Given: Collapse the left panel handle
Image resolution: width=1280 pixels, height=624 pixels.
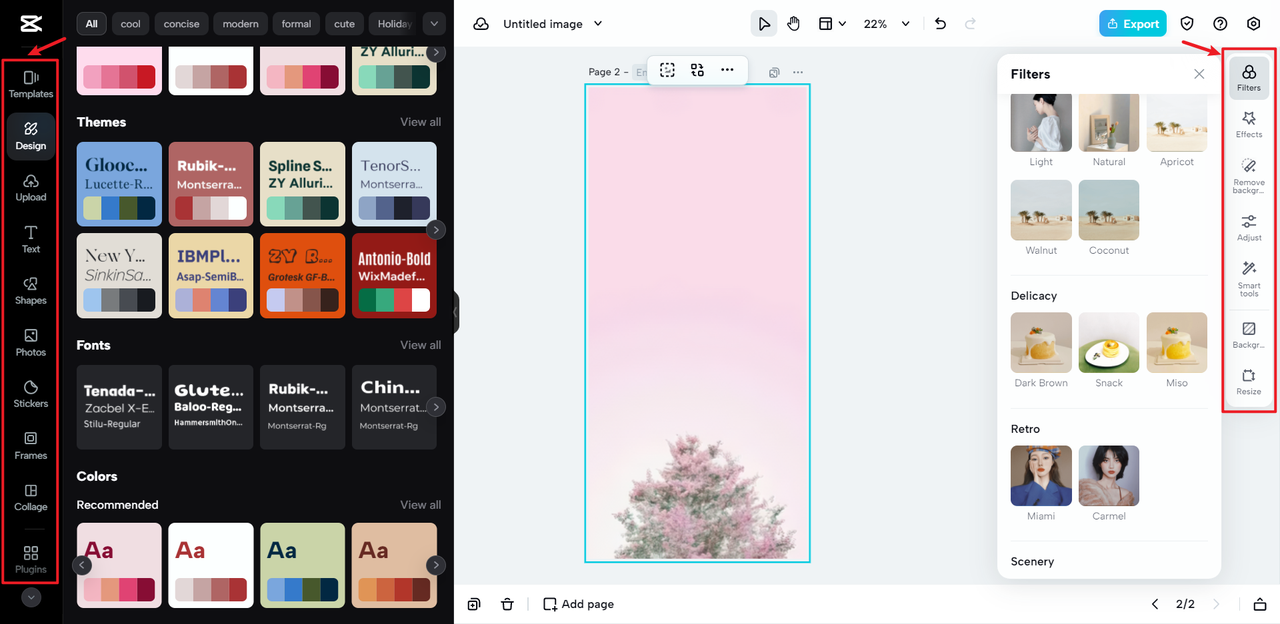Looking at the screenshot, I should tap(456, 312).
